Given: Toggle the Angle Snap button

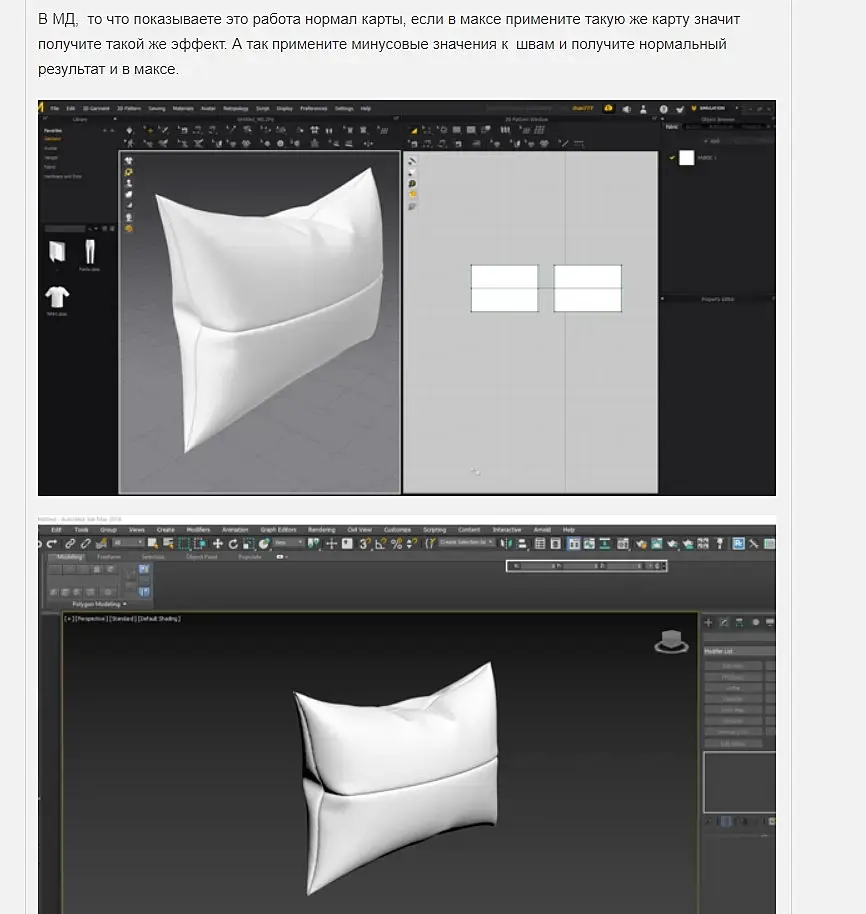Looking at the screenshot, I should pos(381,544).
